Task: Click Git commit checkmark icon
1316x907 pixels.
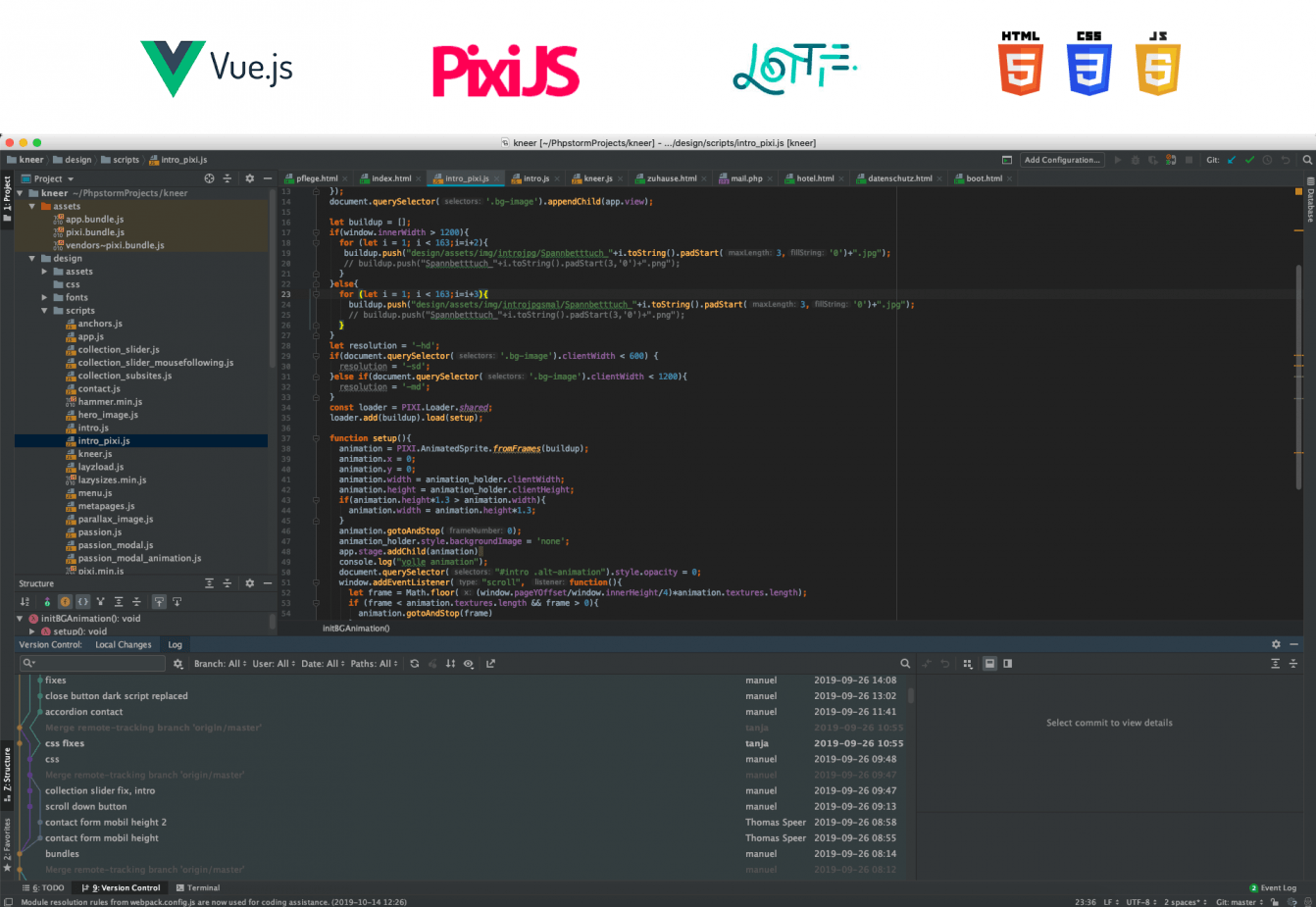Action: [1249, 160]
